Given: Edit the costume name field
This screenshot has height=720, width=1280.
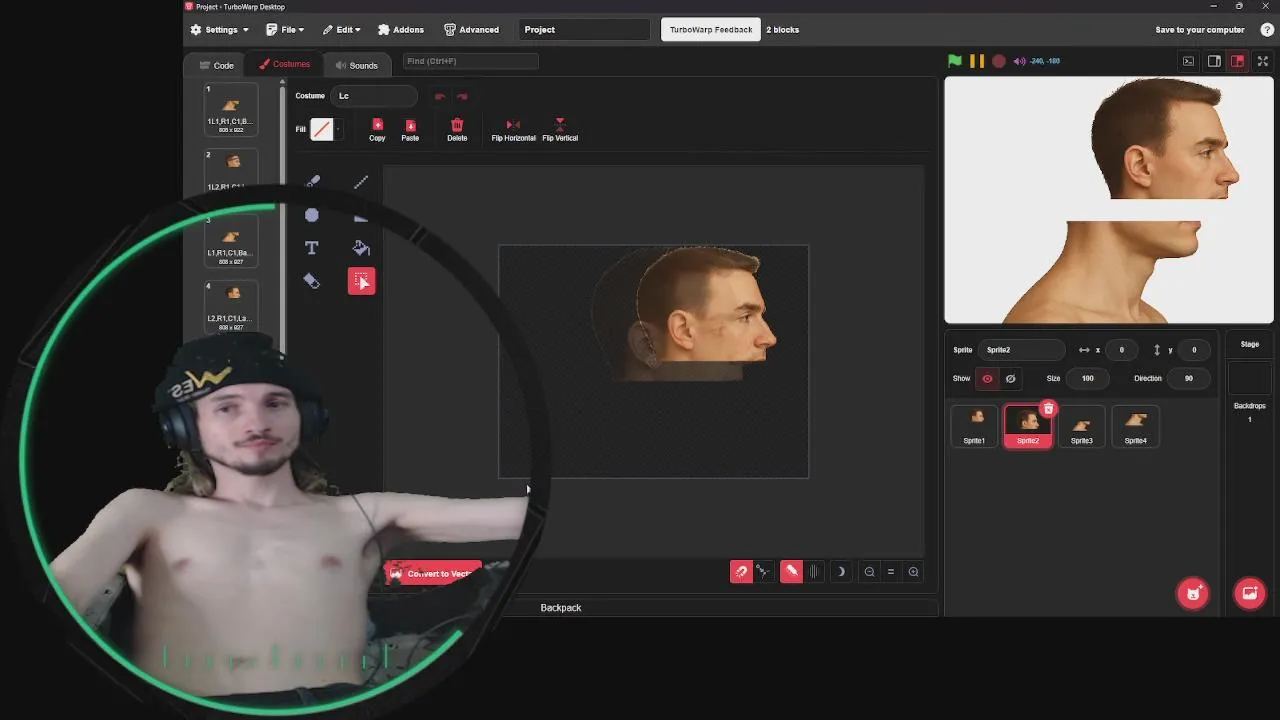Looking at the screenshot, I should pyautogui.click(x=375, y=96).
